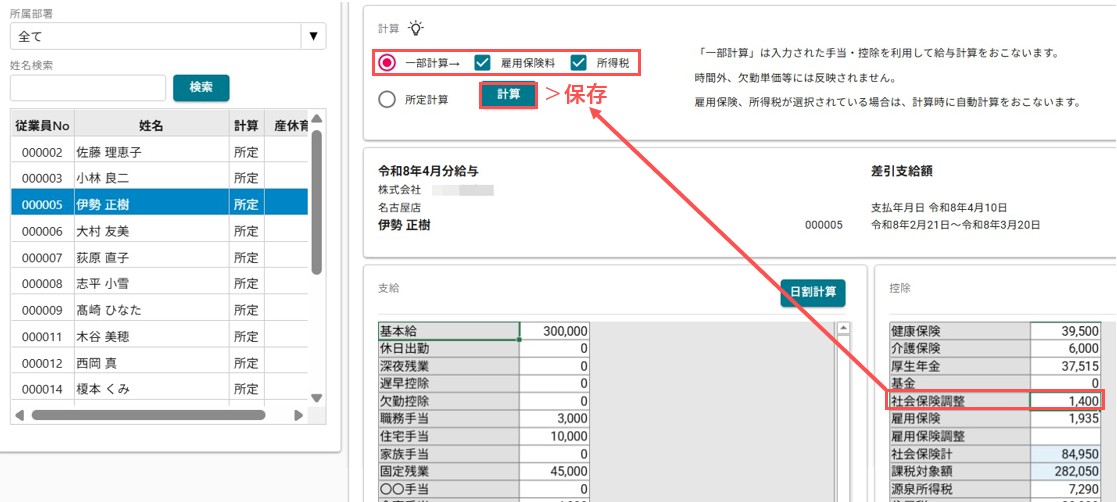Click the 家族手当 value cell
The height and width of the screenshot is (502, 1117).
(555, 454)
